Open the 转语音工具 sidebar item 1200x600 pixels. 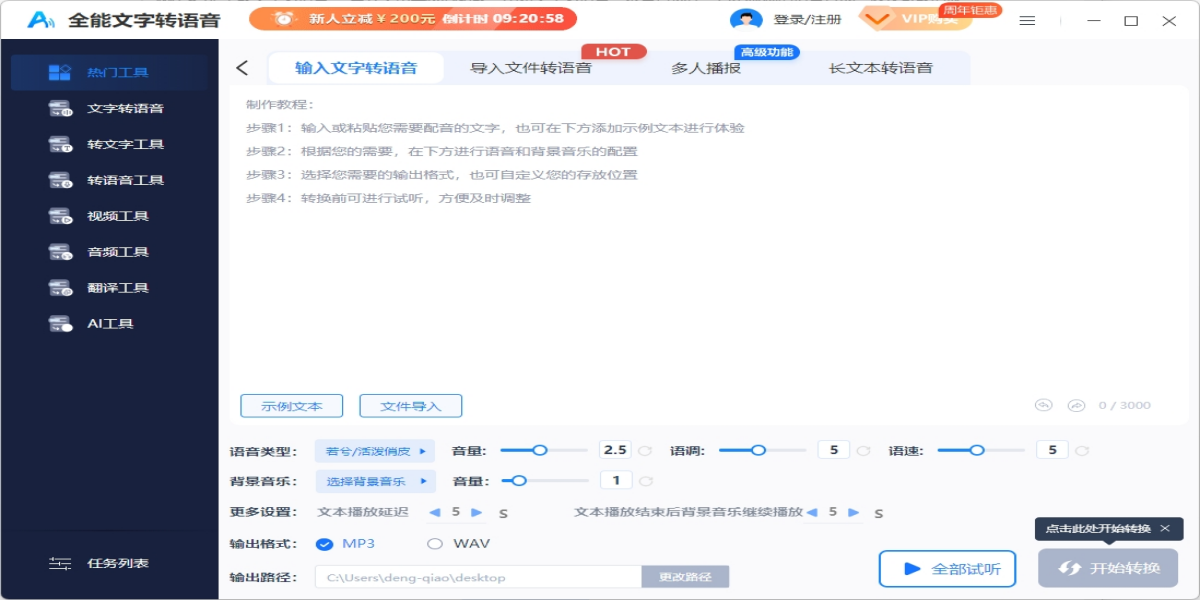(x=109, y=180)
